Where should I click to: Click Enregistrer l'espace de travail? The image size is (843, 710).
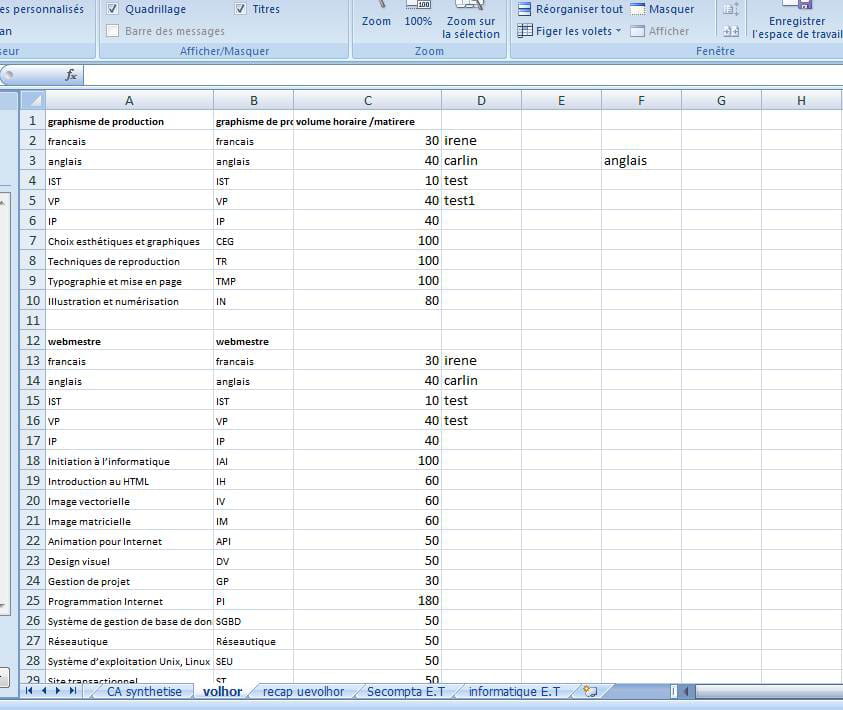[797, 22]
